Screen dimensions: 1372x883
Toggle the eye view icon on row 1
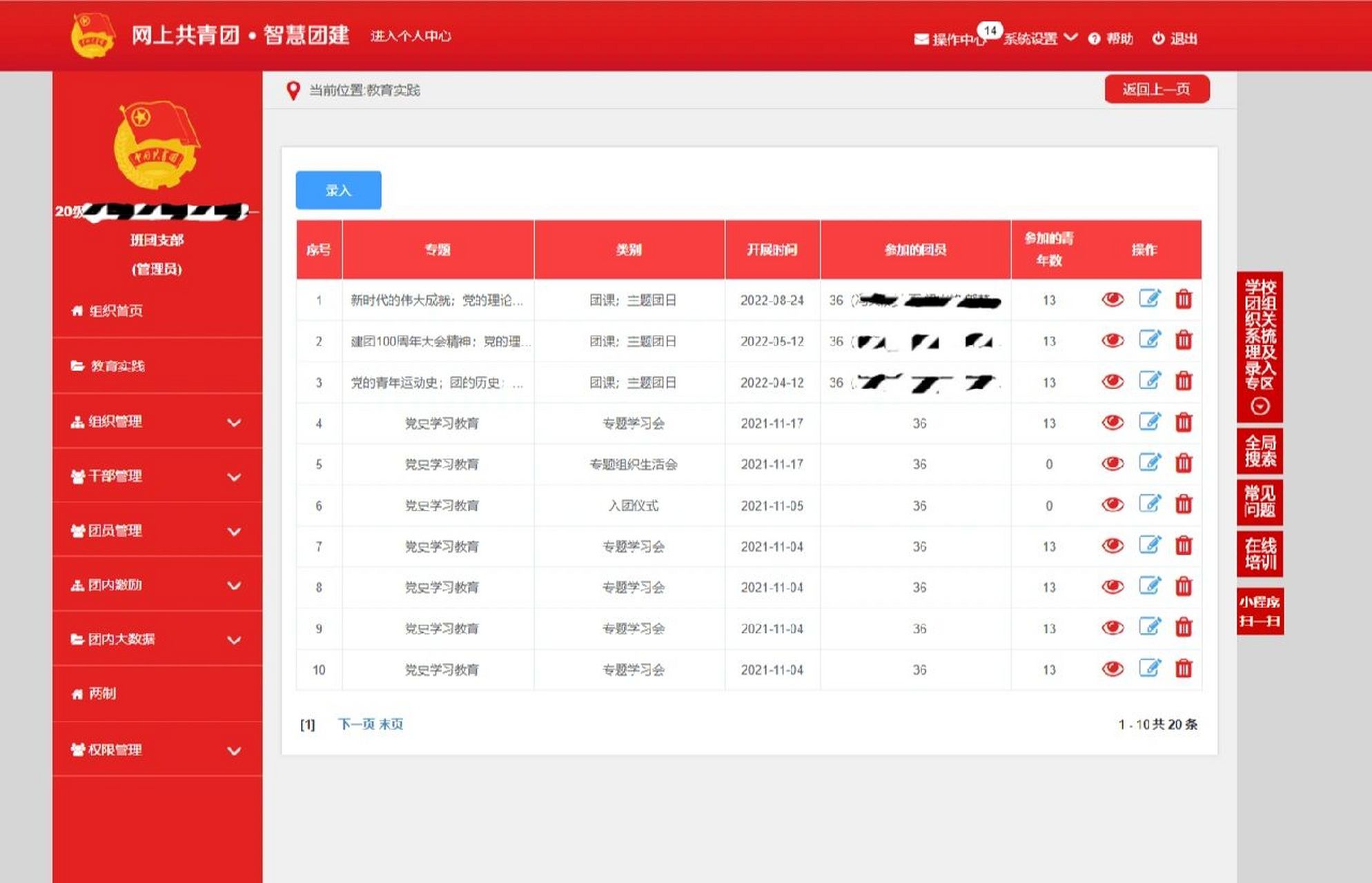pyautogui.click(x=1113, y=300)
